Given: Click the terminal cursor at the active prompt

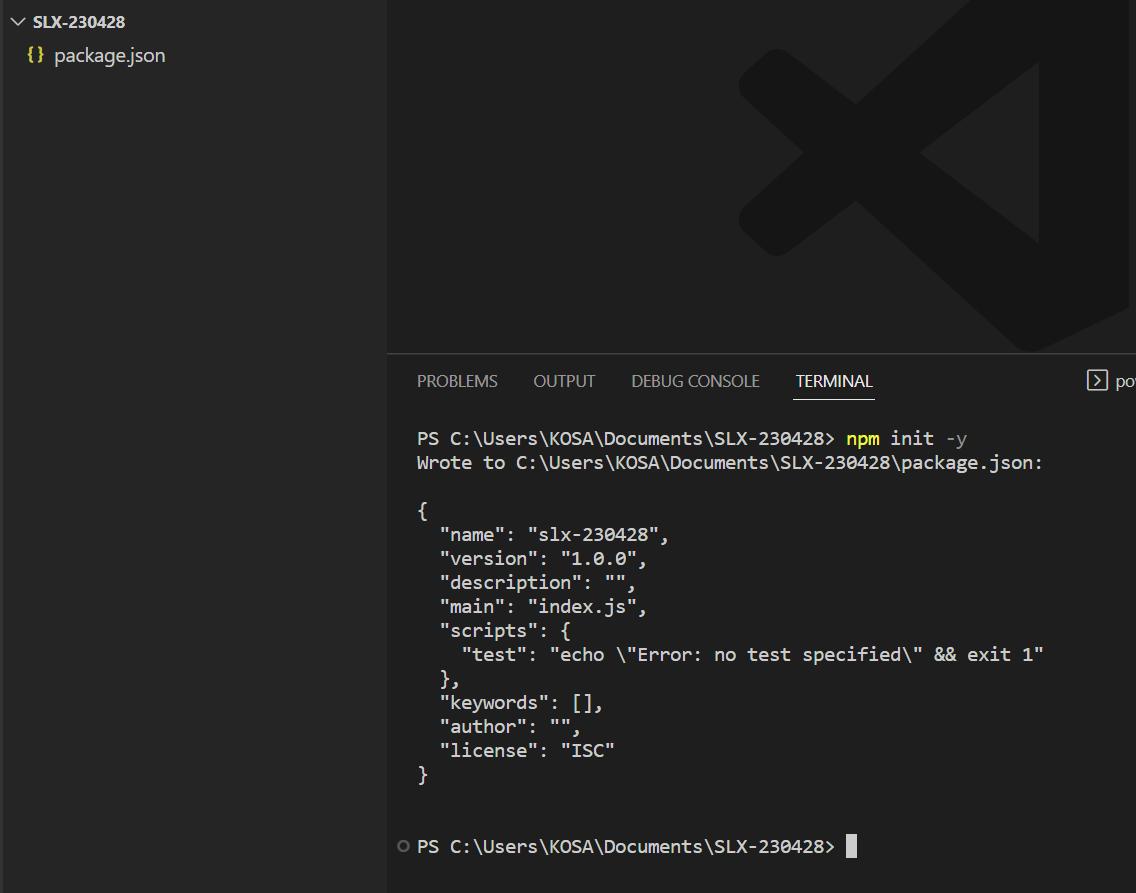Looking at the screenshot, I should (851, 846).
